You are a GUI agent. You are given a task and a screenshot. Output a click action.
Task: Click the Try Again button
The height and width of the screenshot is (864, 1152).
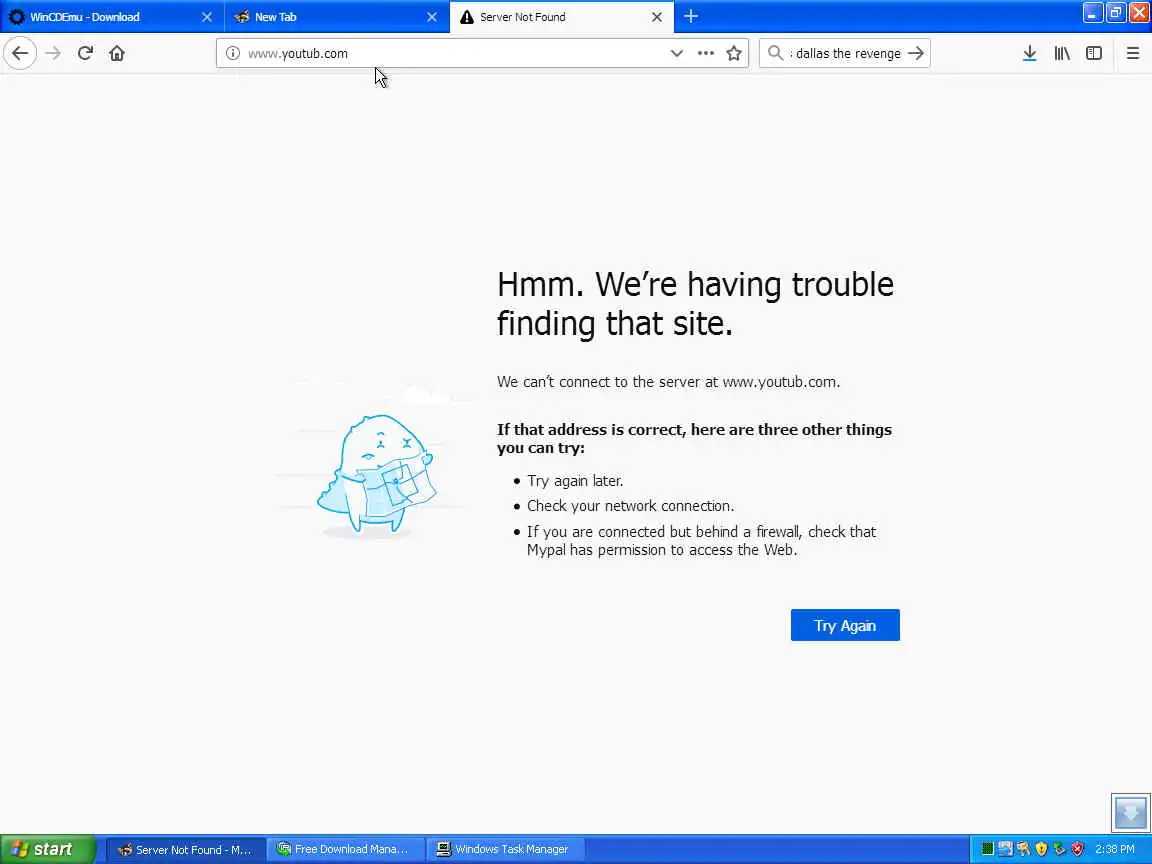[x=845, y=625]
